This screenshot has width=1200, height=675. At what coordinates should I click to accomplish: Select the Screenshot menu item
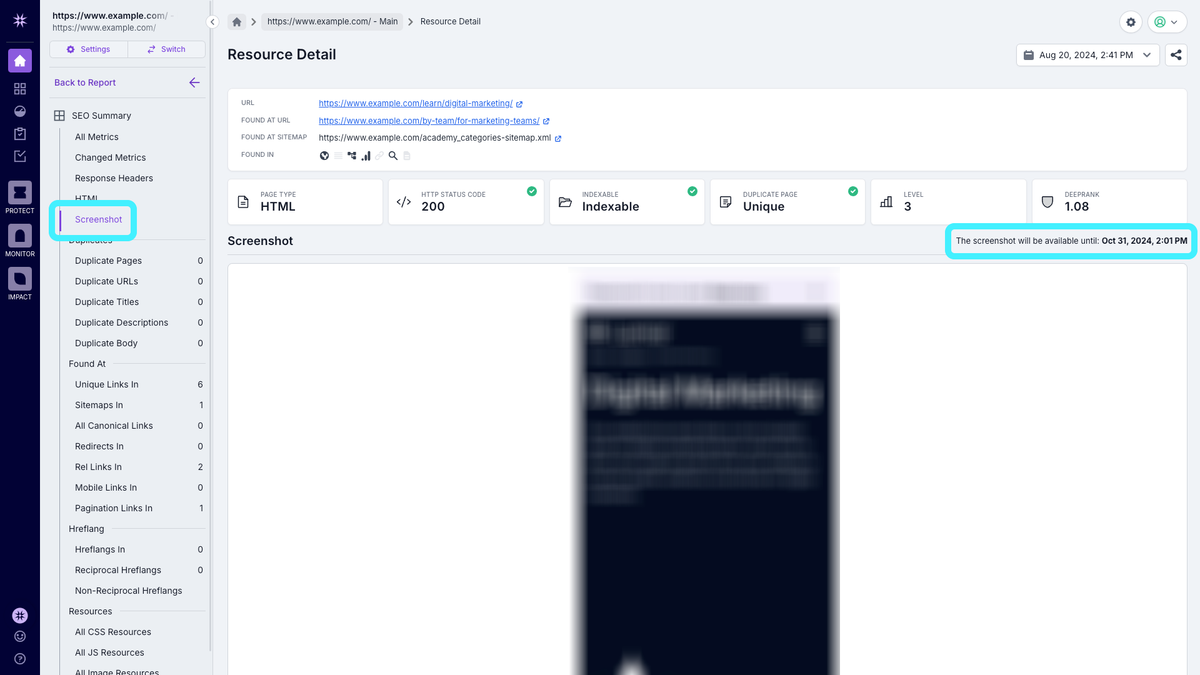pyautogui.click(x=98, y=219)
